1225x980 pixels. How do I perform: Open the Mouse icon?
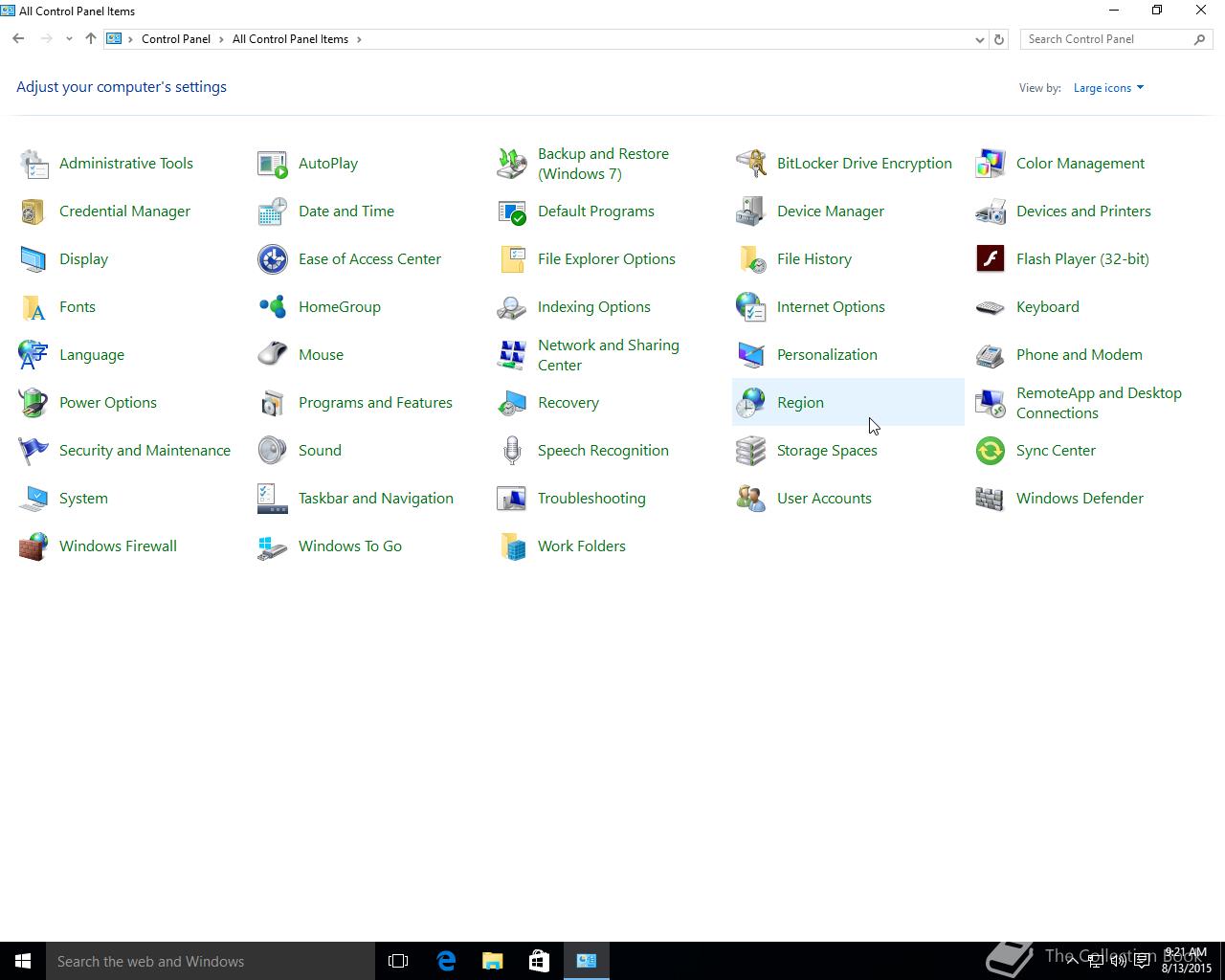273,355
